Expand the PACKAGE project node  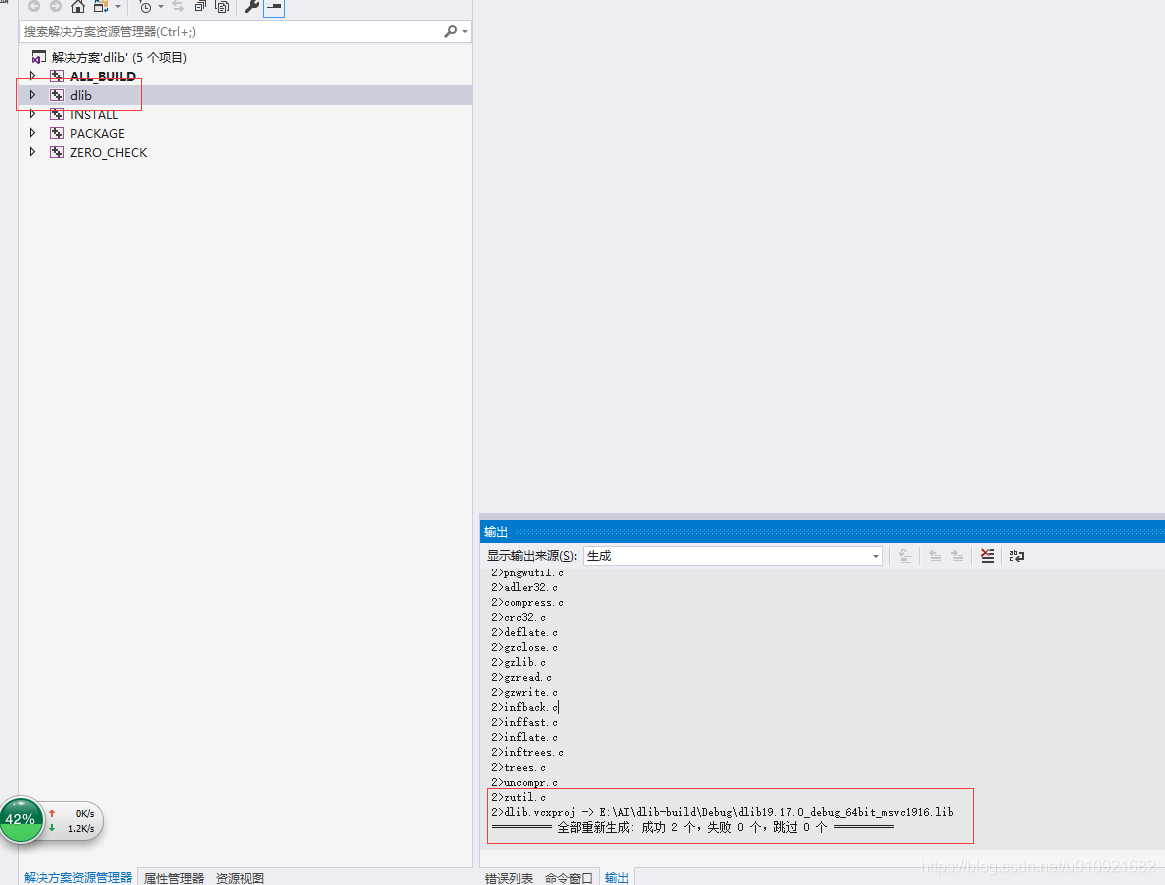pyautogui.click(x=32, y=133)
